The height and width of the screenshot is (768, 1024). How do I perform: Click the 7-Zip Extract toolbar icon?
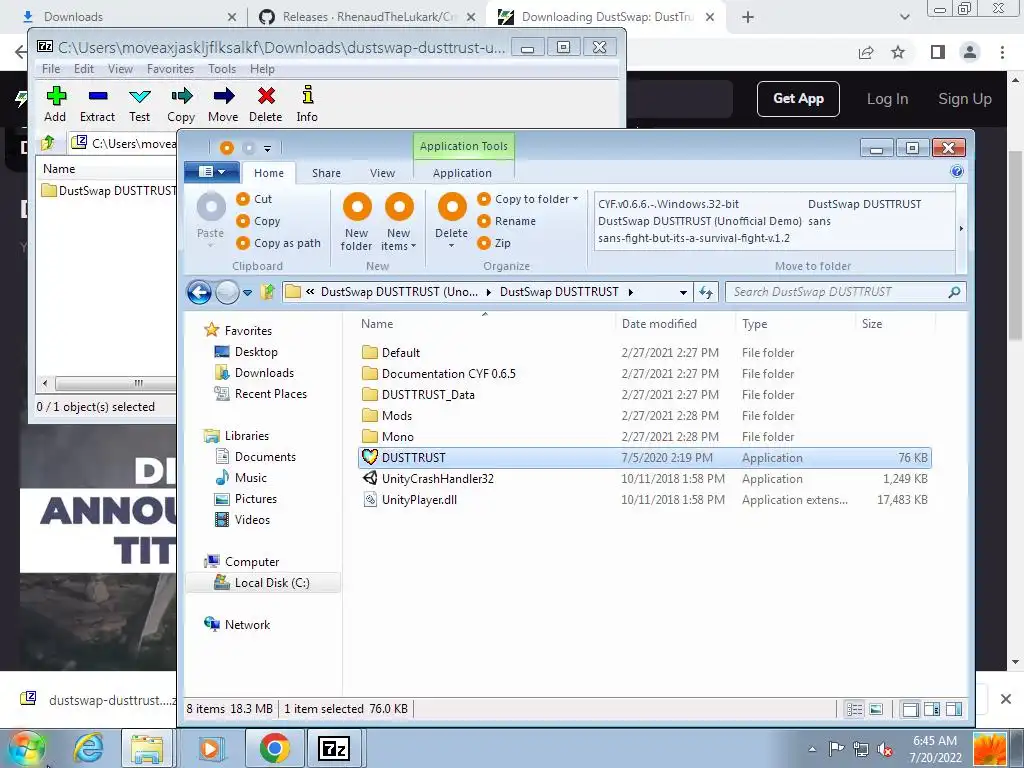pos(97,96)
